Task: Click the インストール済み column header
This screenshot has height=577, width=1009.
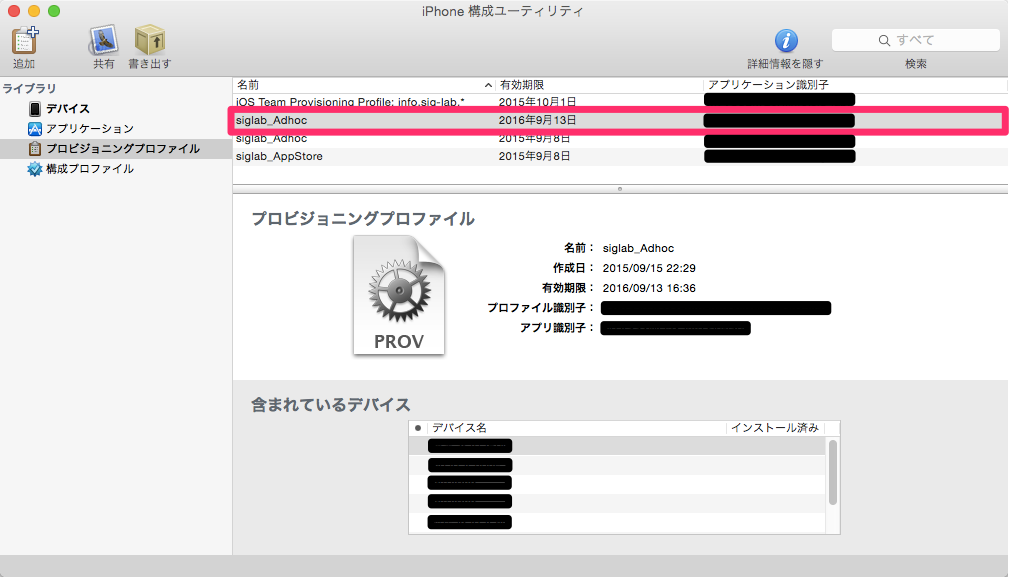Action: point(775,428)
